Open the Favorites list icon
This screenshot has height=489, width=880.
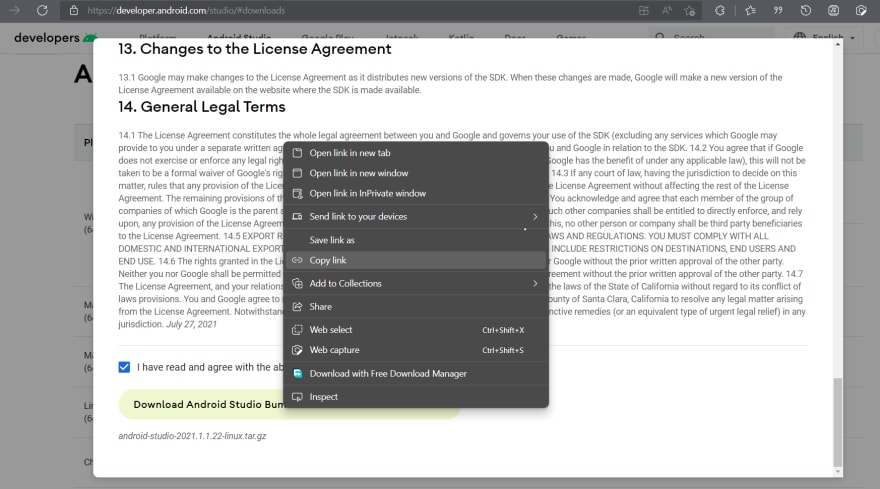click(x=750, y=10)
